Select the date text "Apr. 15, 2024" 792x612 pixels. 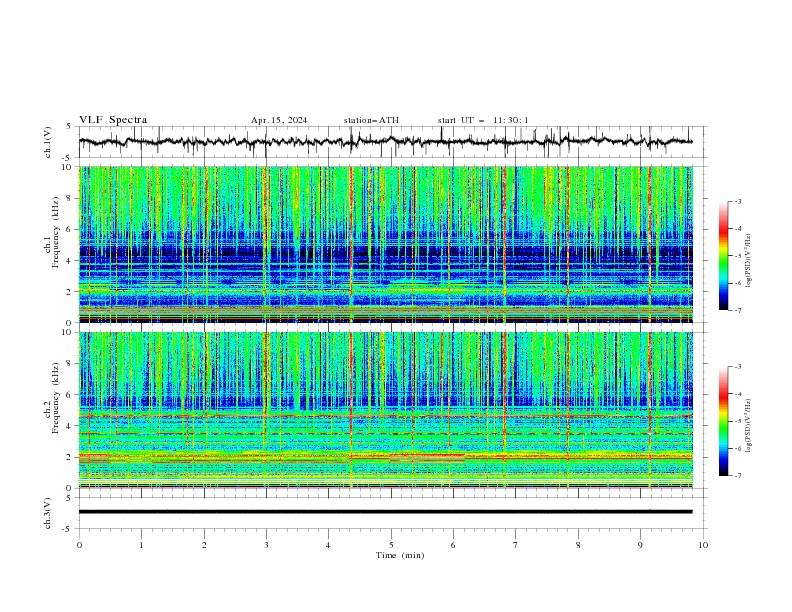279,120
